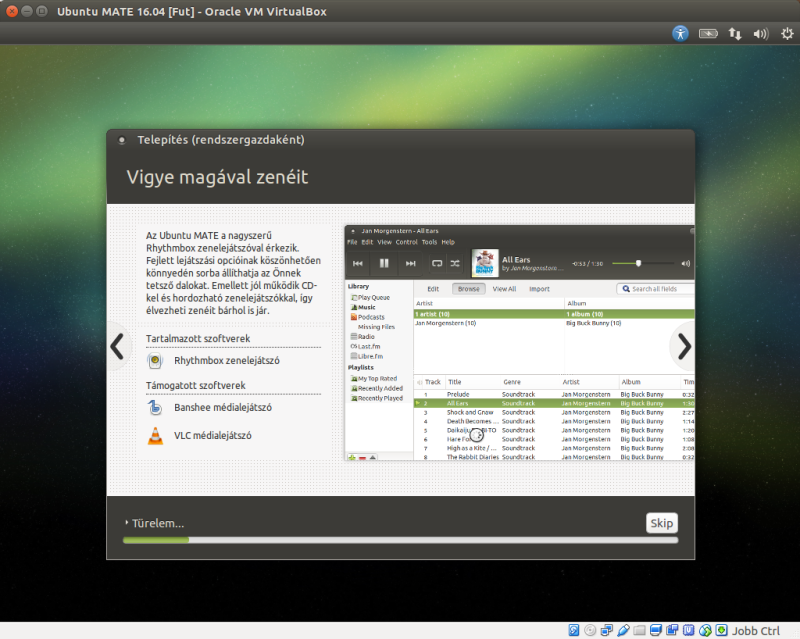Click the Search all fields box
Viewport: 800px width, 639px height.
[655, 289]
